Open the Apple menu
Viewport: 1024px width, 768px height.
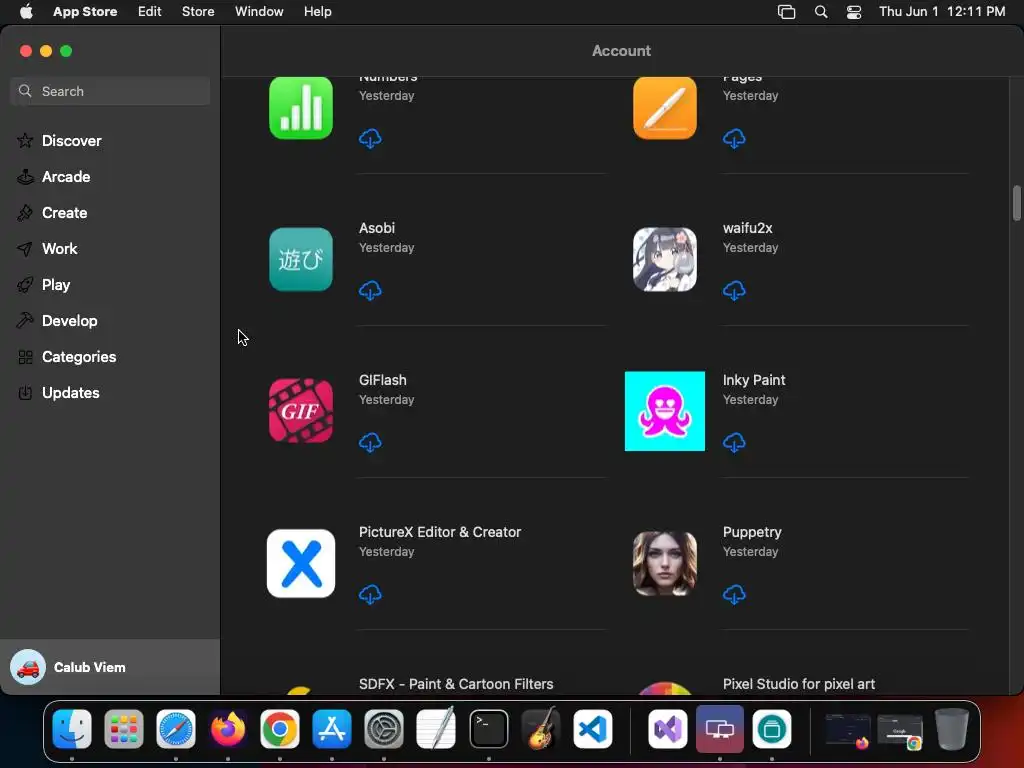(x=26, y=12)
